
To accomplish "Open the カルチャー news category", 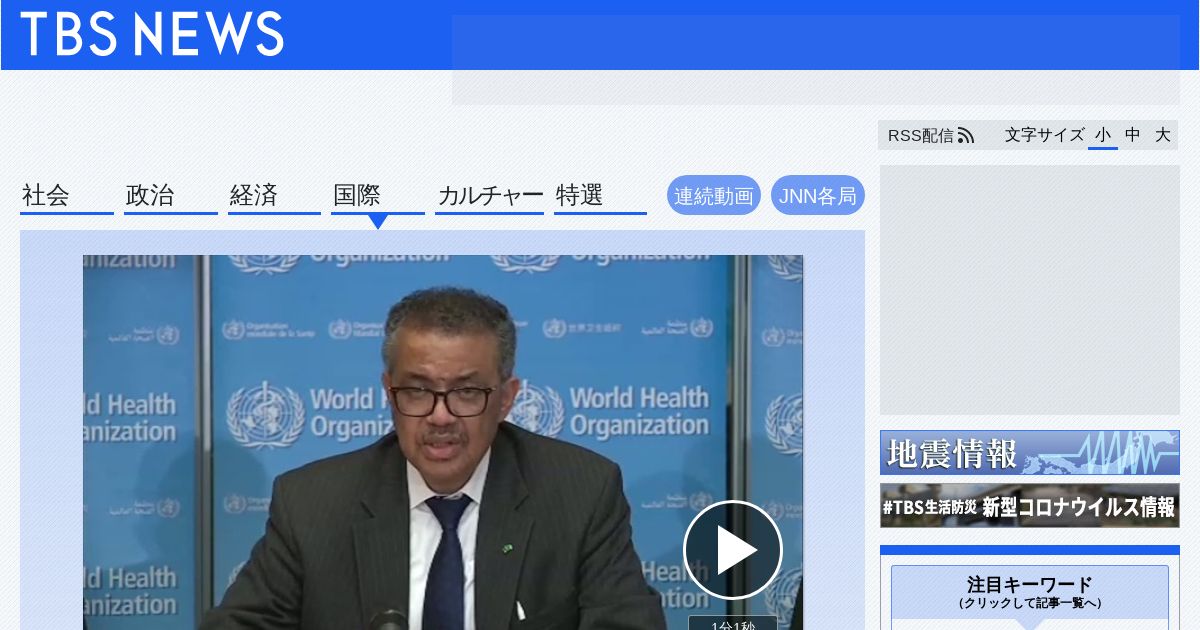I will tap(490, 196).
